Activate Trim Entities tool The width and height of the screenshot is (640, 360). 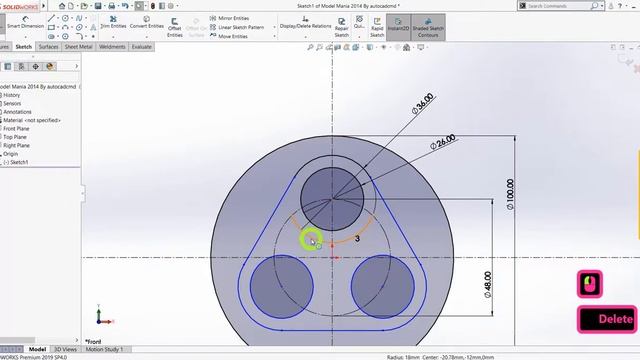click(113, 22)
